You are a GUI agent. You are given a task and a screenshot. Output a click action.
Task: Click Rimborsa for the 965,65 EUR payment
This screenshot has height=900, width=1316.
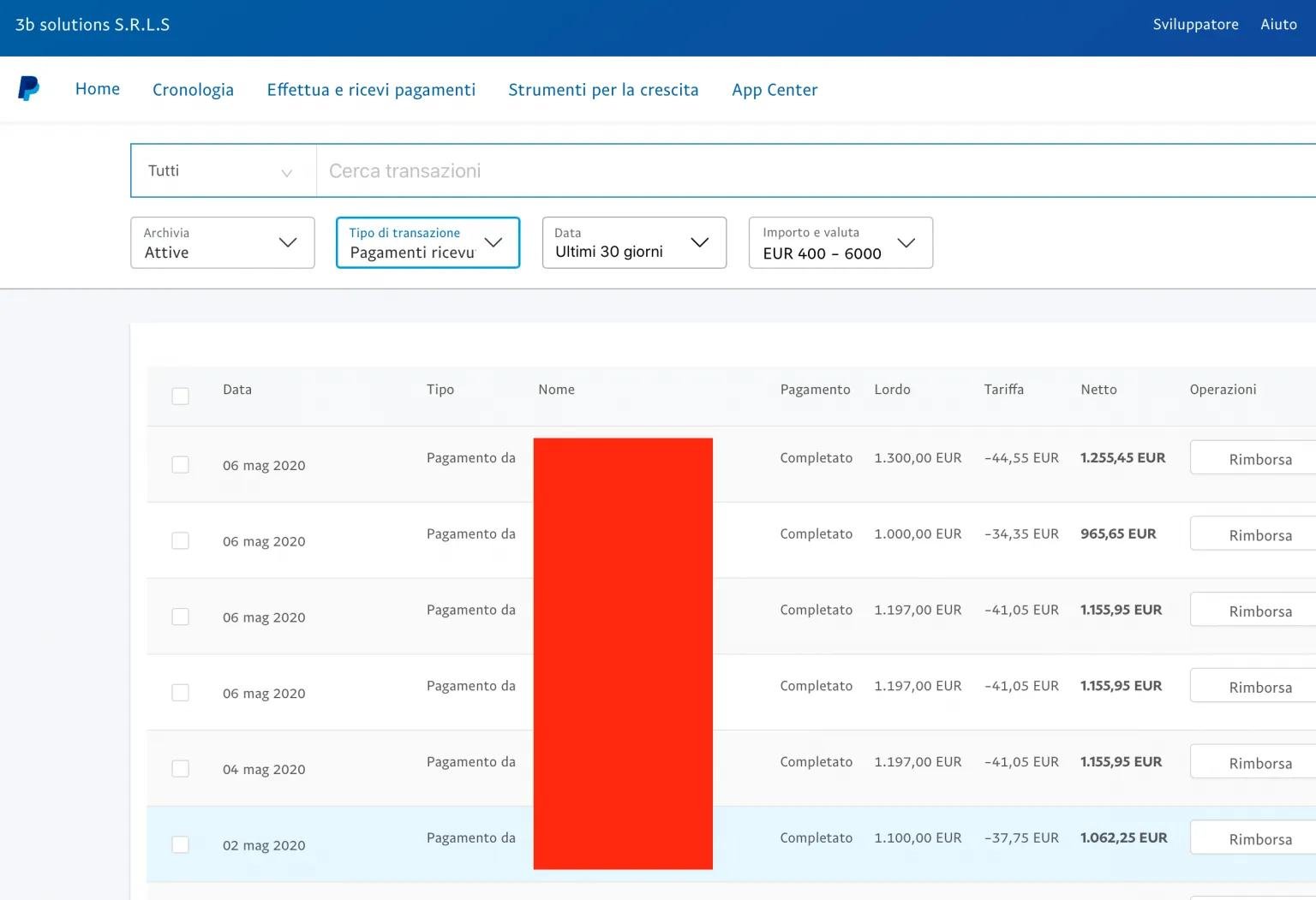[1259, 535]
